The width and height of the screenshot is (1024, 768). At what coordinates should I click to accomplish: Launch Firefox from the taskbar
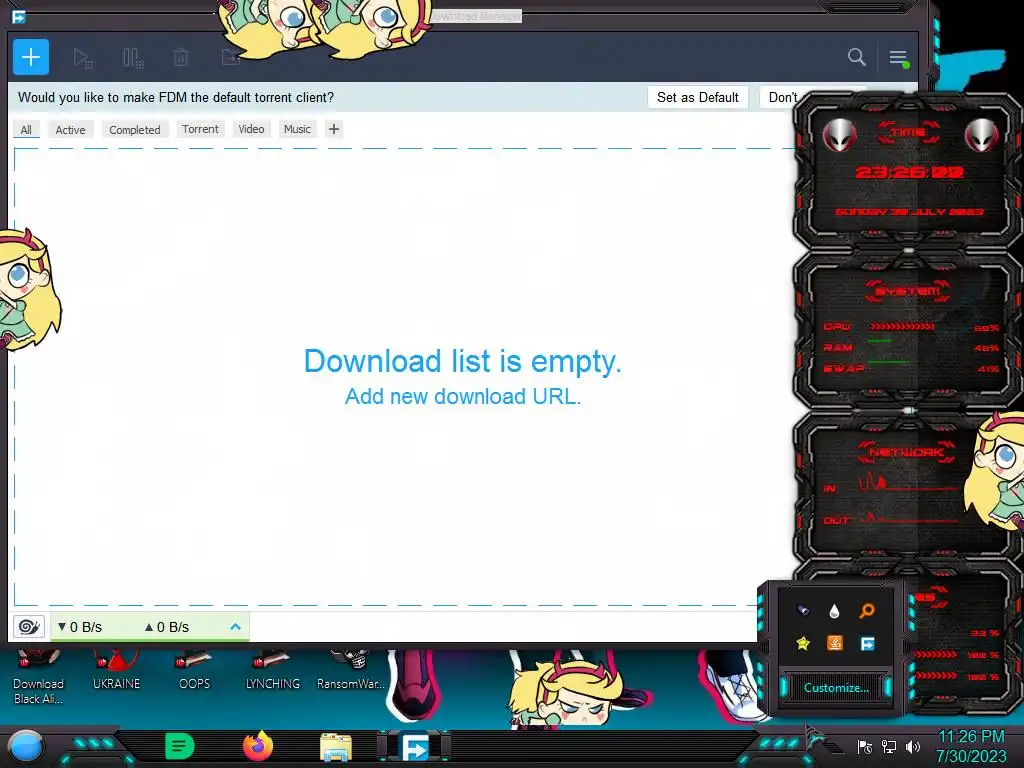(258, 746)
